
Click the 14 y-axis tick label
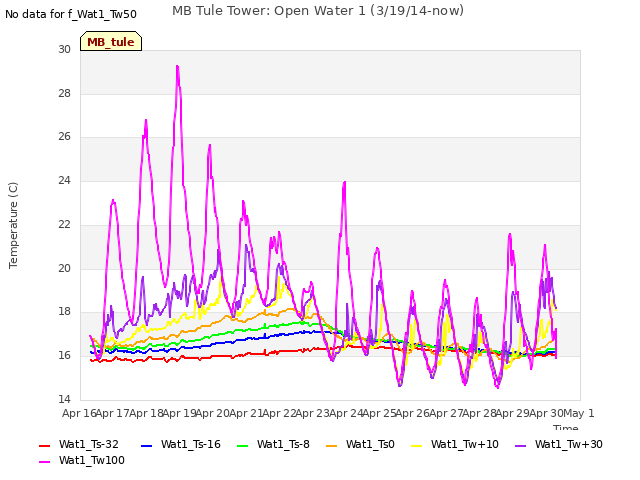(64, 399)
